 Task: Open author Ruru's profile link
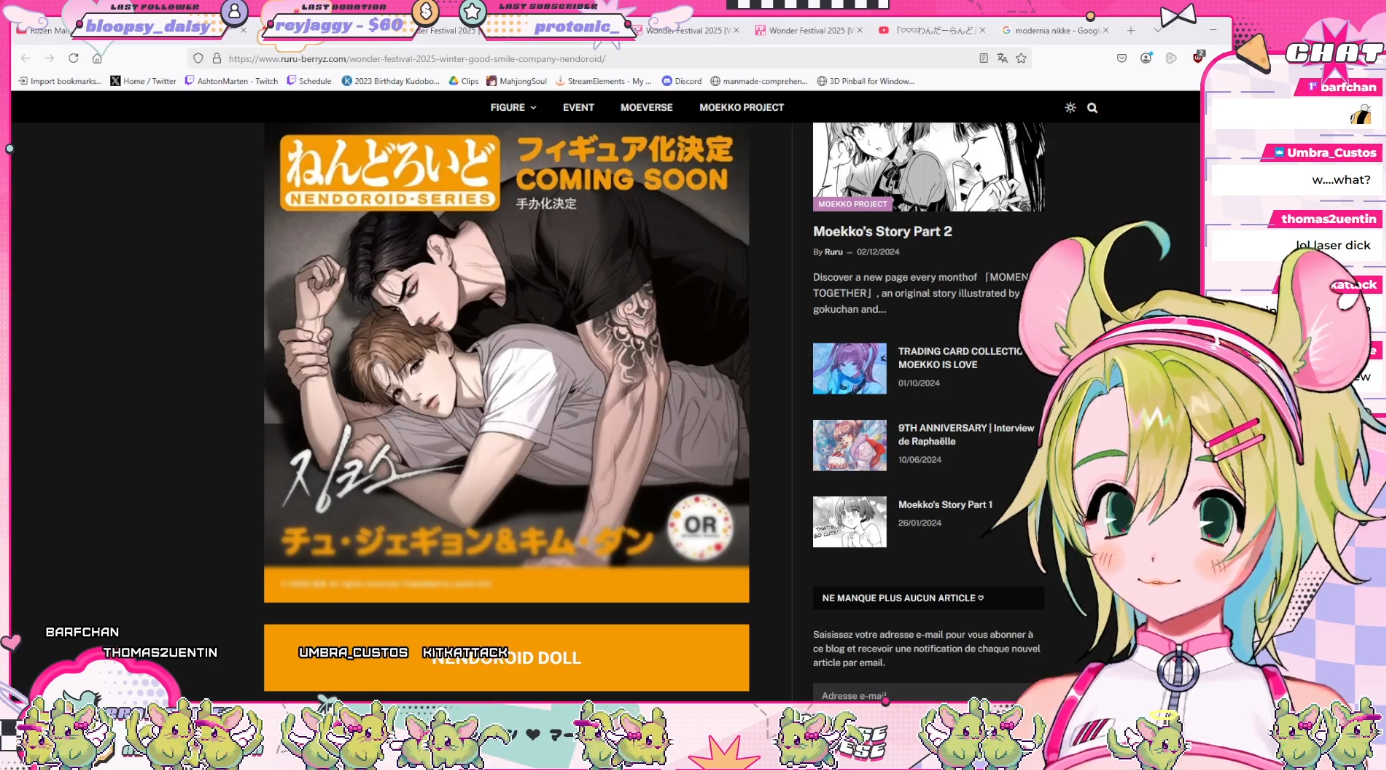[833, 252]
